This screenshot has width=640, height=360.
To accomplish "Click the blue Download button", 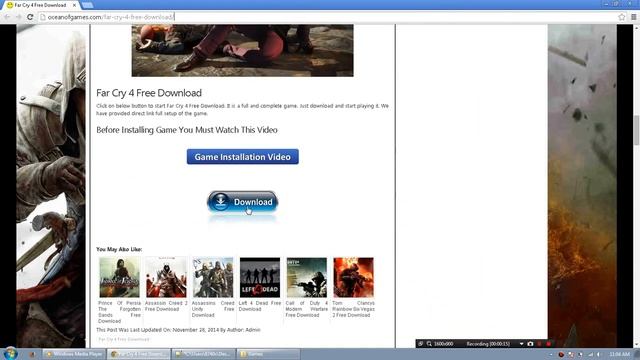I will point(242,202).
